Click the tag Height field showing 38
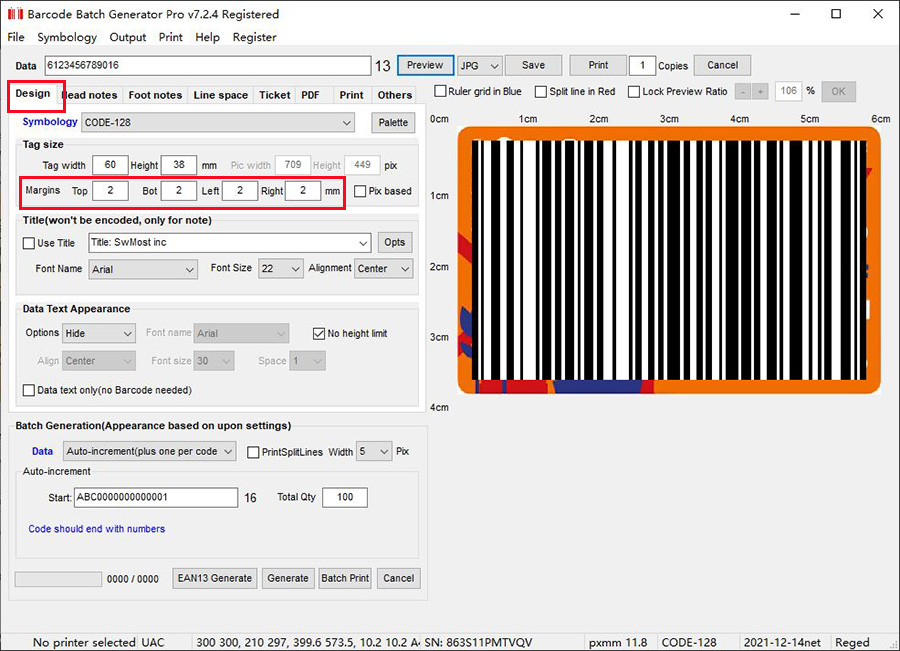The height and width of the screenshot is (651, 900). coord(179,165)
